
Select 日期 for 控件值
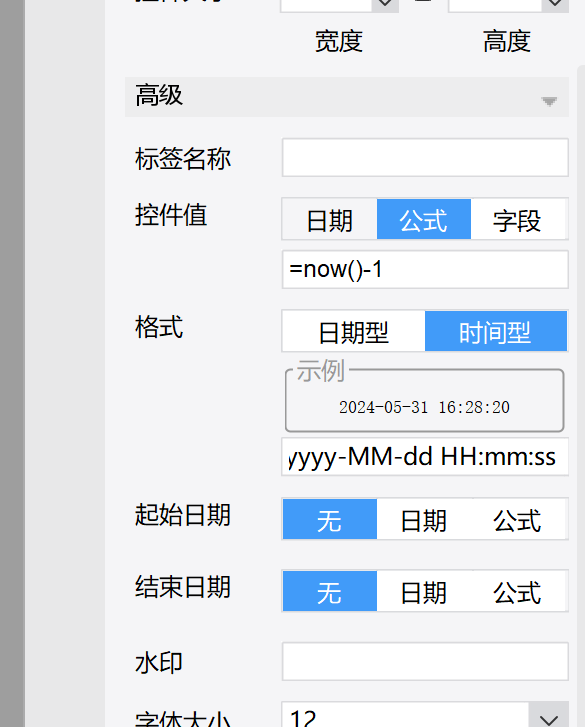click(x=330, y=219)
